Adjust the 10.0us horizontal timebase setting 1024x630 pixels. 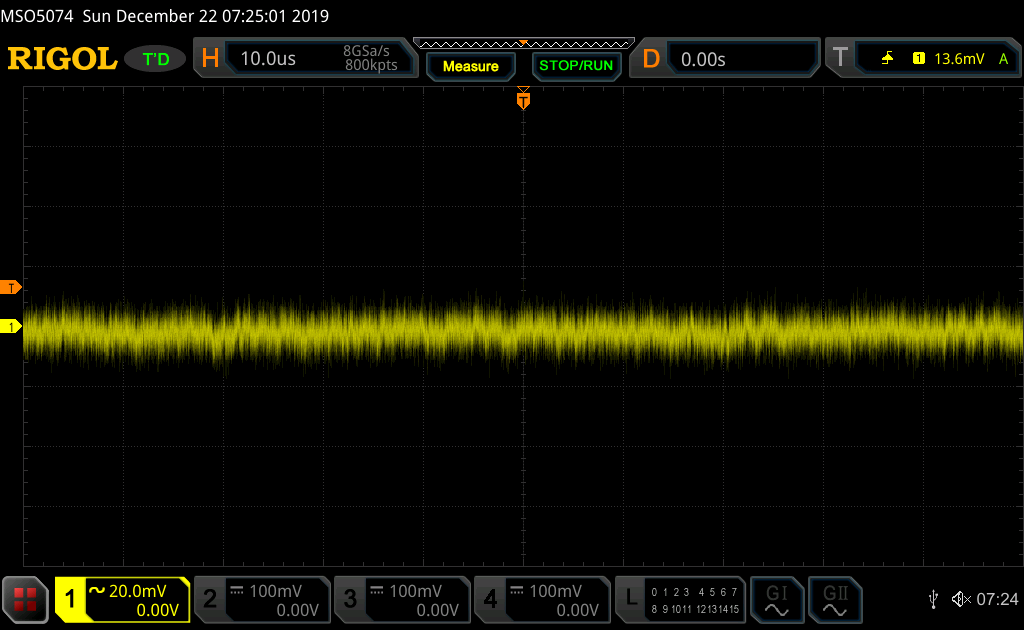pyautogui.click(x=268, y=59)
